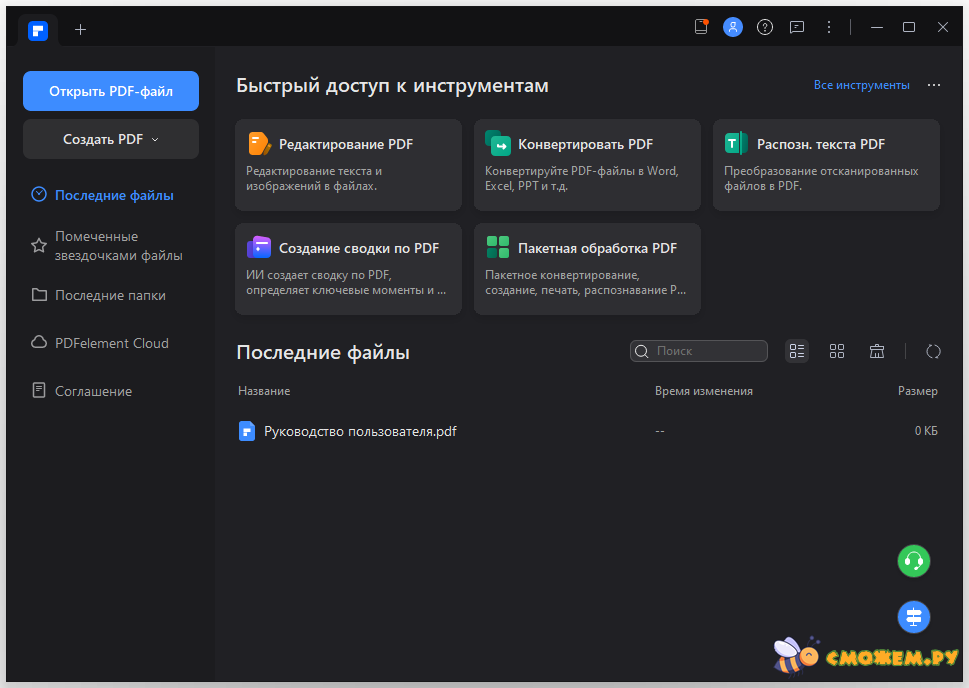Switch to thumbnail grid view

(837, 351)
